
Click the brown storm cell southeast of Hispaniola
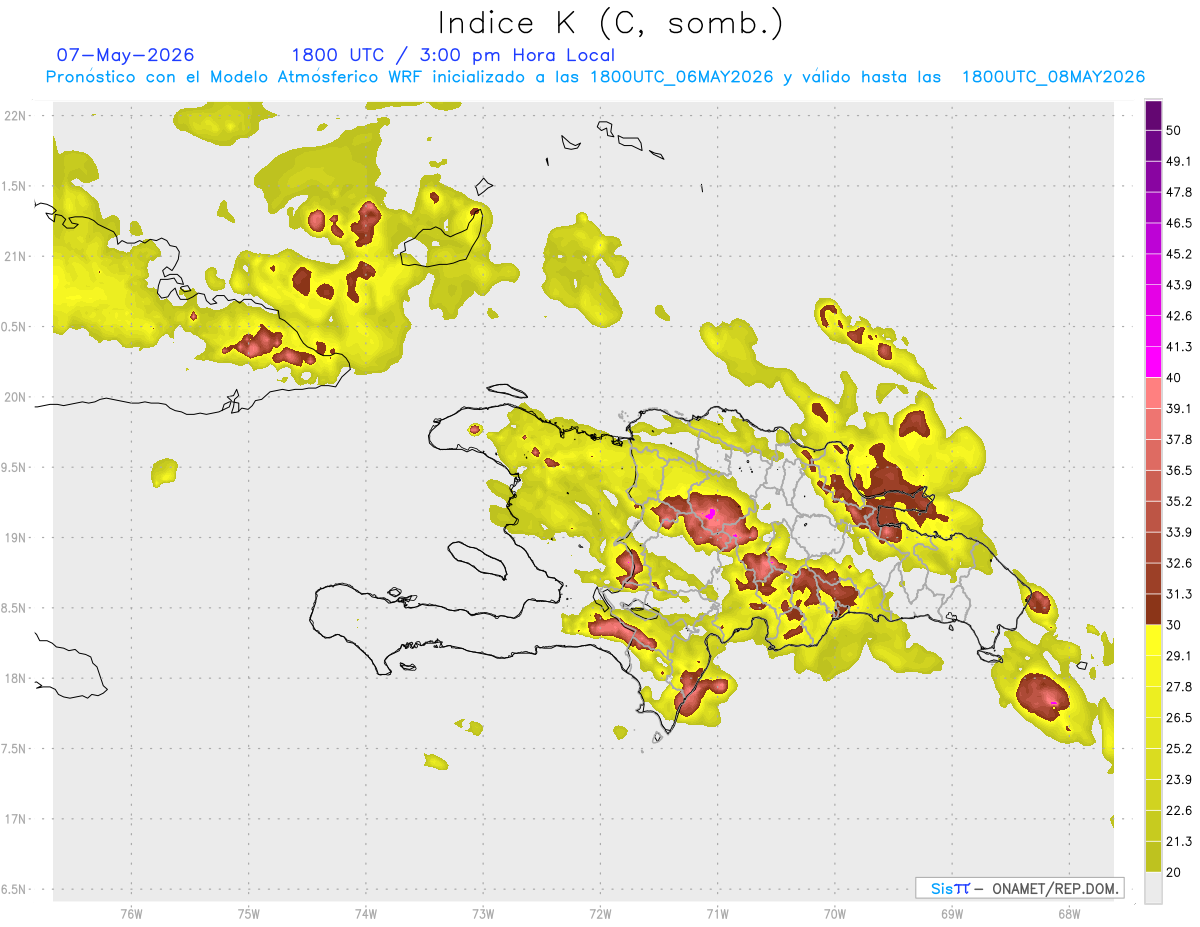tap(1042, 693)
